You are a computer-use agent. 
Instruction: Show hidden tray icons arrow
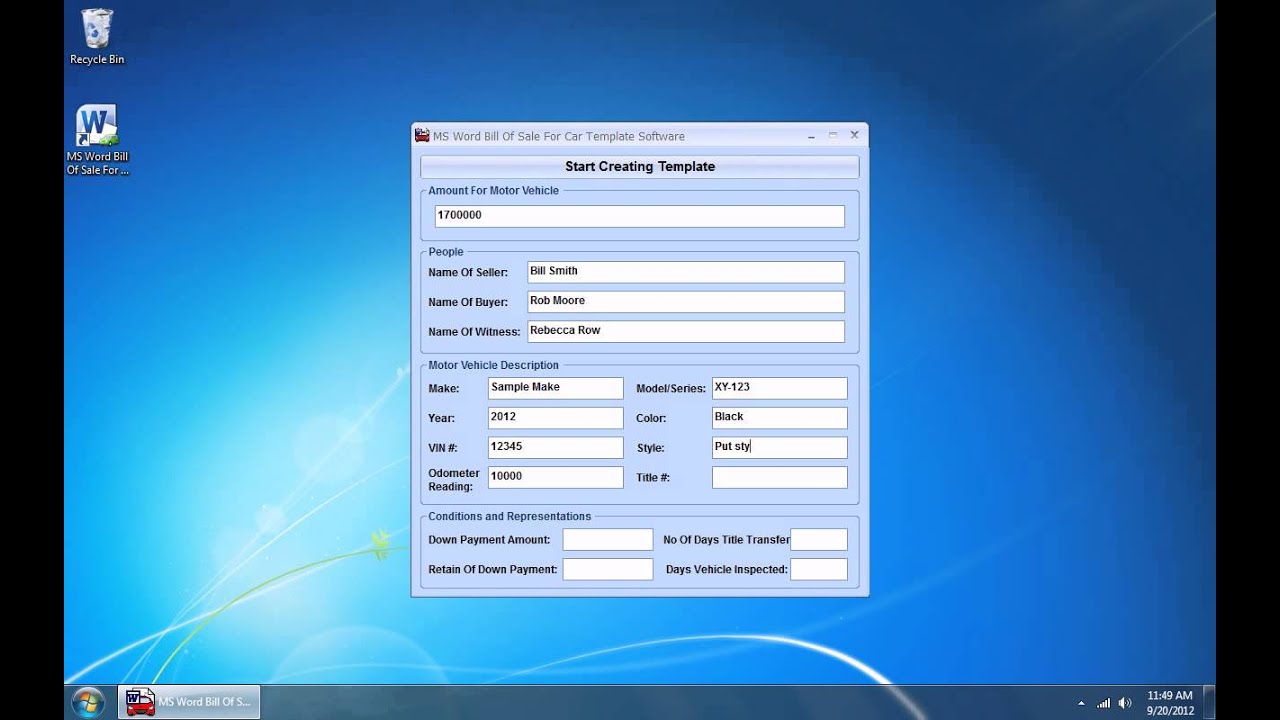click(1081, 703)
